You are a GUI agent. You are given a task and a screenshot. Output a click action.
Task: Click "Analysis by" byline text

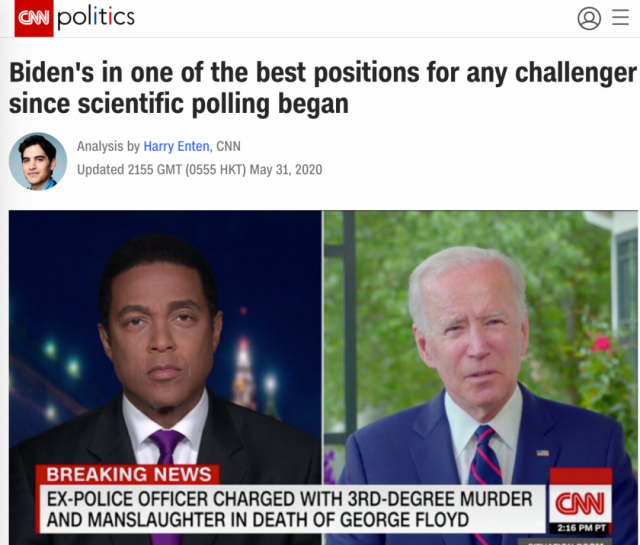click(x=108, y=146)
